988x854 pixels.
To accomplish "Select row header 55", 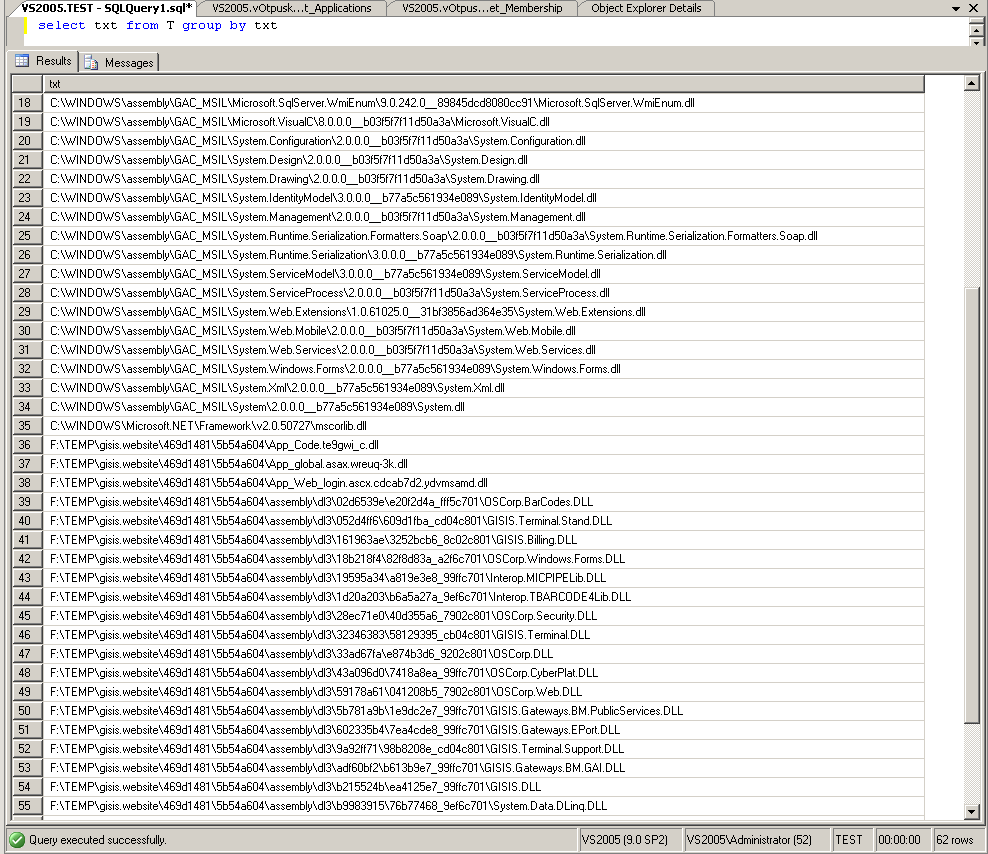I will pos(27,805).
